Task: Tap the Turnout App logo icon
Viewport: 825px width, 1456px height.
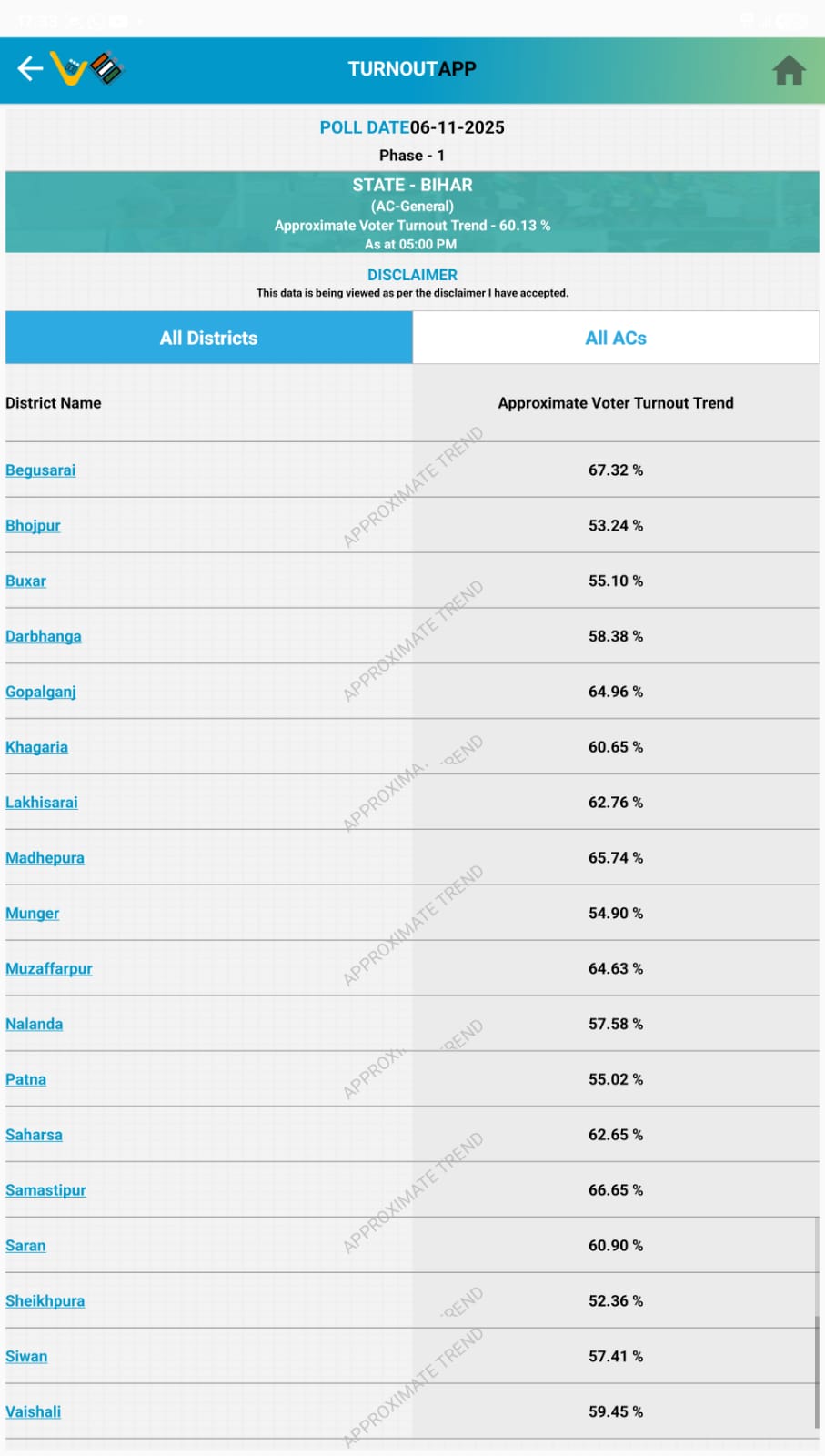Action: 87,68
